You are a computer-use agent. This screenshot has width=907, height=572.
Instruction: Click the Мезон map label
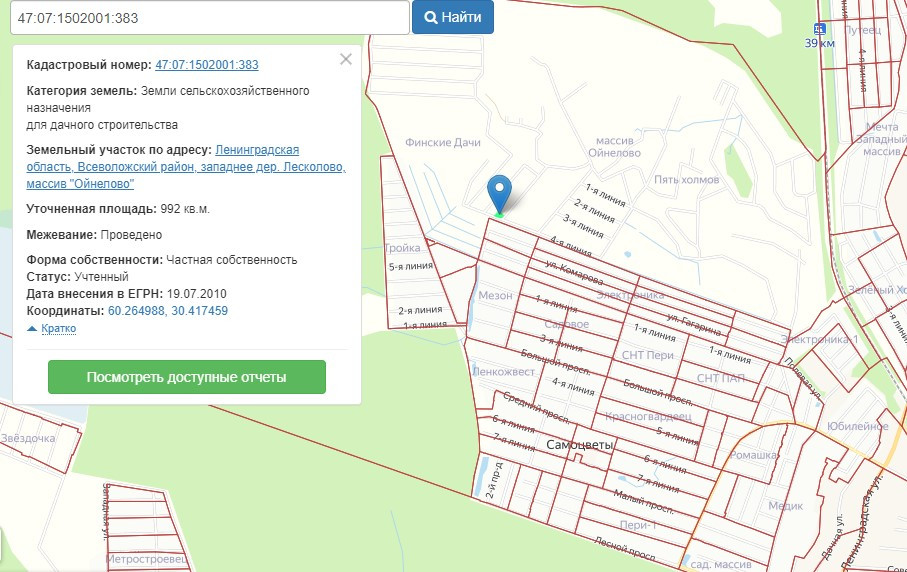click(x=495, y=295)
